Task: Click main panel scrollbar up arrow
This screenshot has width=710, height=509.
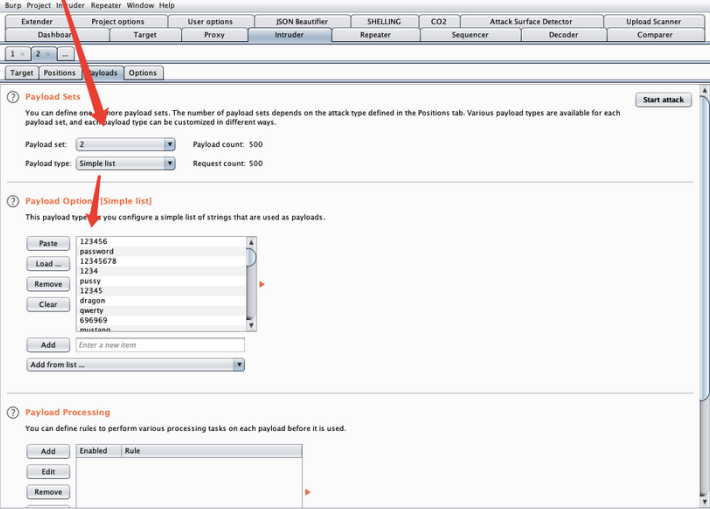Action: (x=705, y=90)
